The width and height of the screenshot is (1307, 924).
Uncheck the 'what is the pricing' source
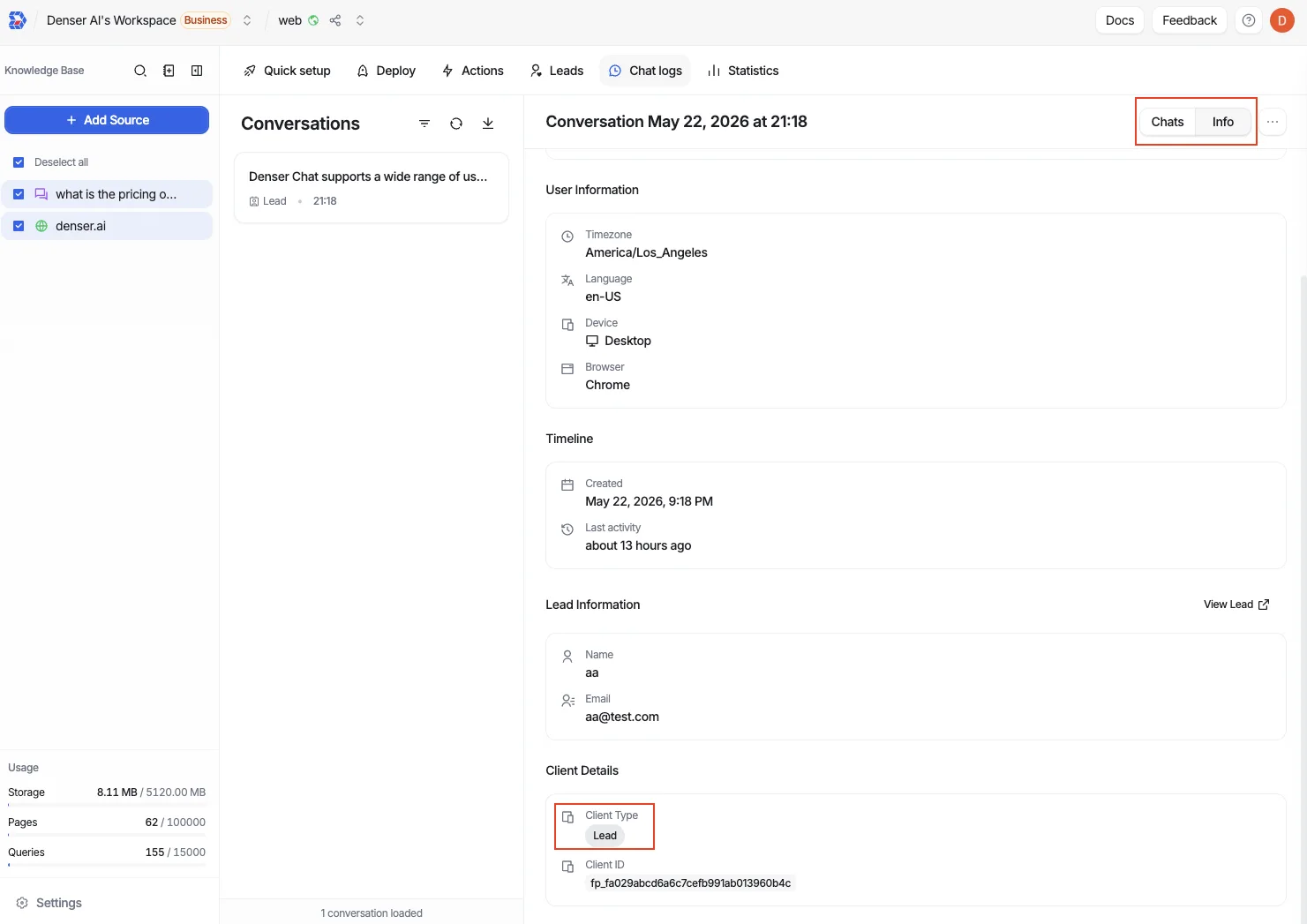(19, 194)
